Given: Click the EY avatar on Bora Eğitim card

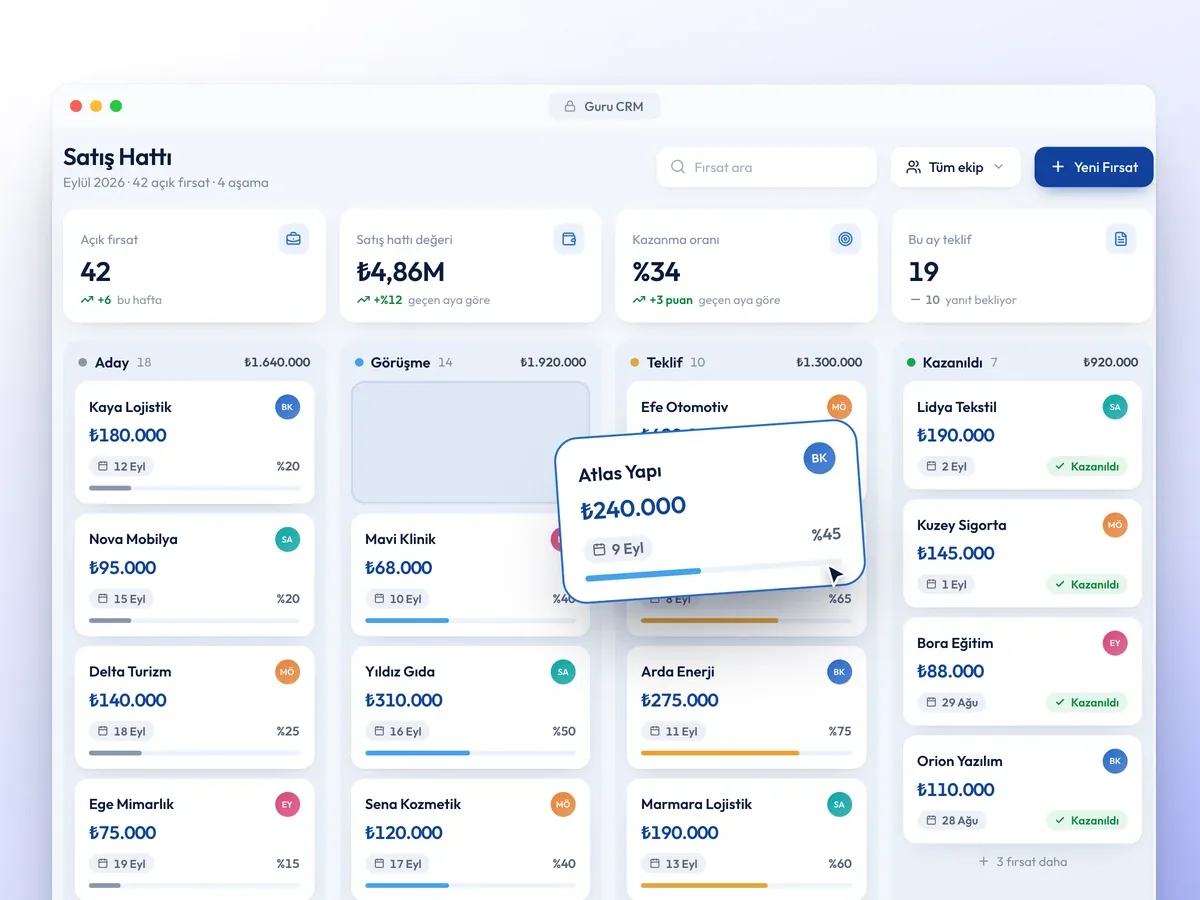Looking at the screenshot, I should tap(1115, 643).
